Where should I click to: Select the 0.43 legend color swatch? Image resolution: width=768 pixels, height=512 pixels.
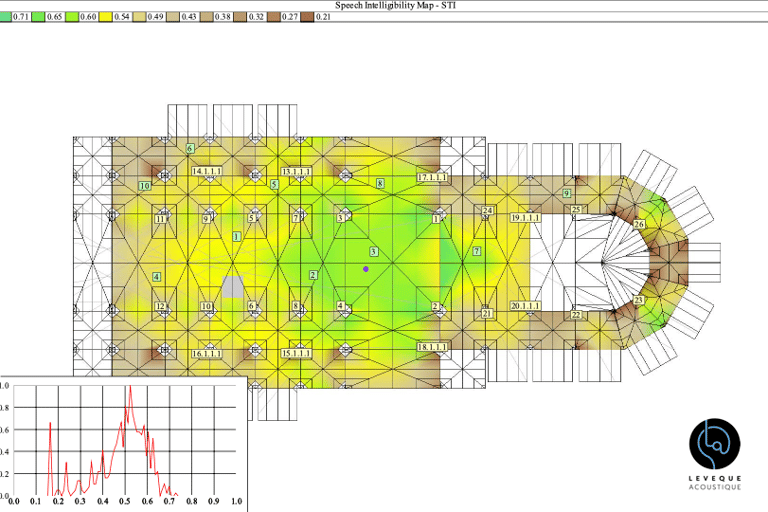(x=173, y=17)
